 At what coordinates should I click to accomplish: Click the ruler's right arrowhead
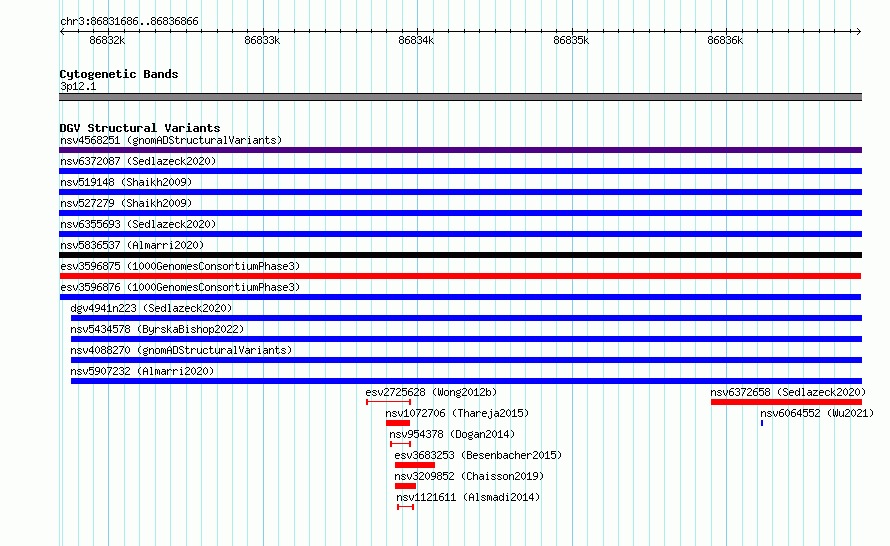[x=859, y=32]
